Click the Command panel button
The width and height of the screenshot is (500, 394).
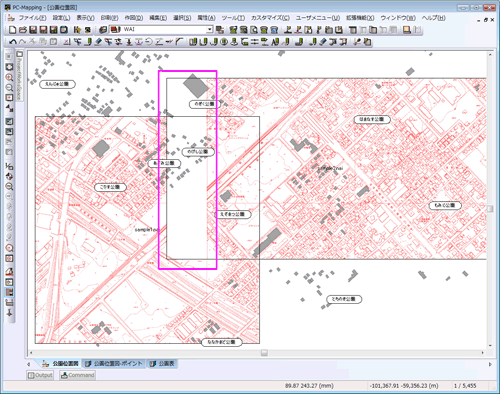77,375
